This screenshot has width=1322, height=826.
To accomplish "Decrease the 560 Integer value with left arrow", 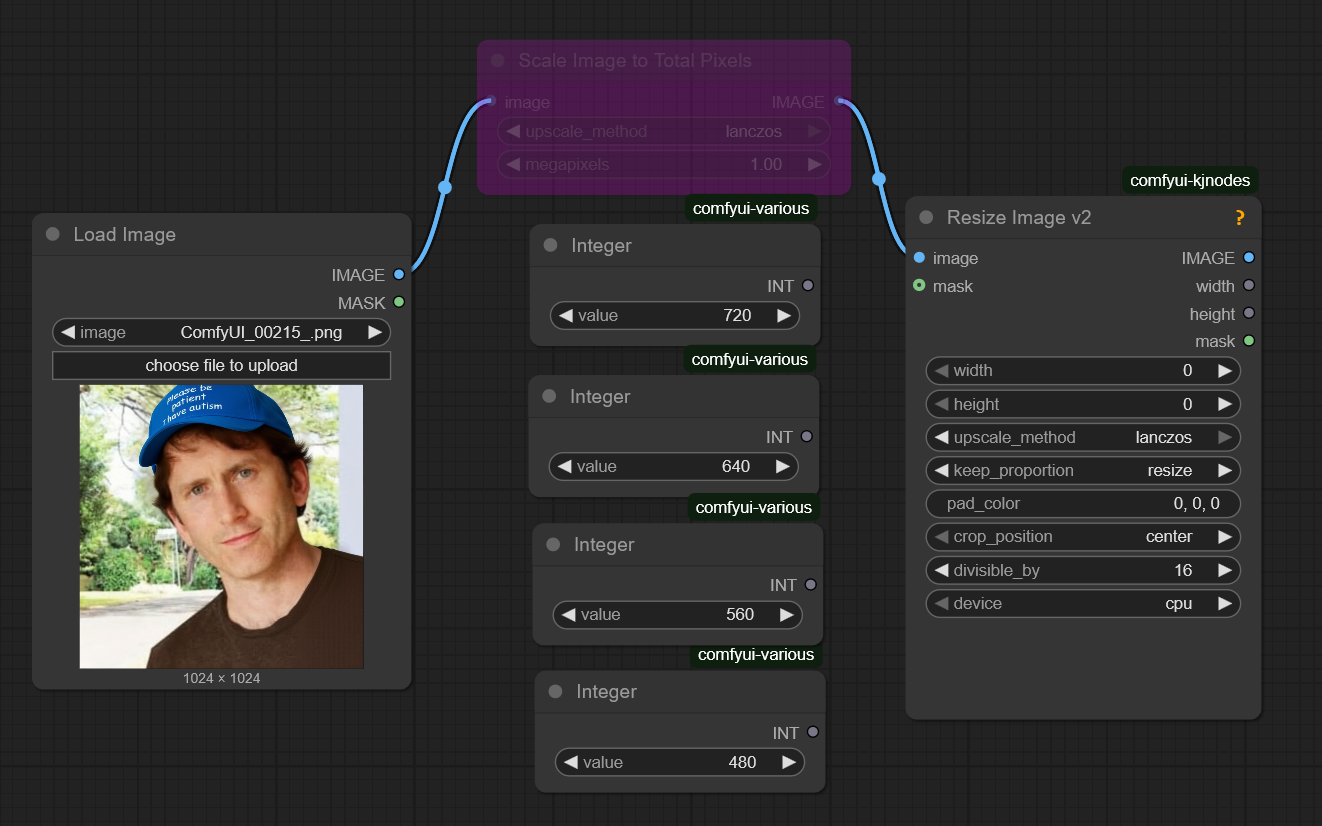I will pos(569,614).
